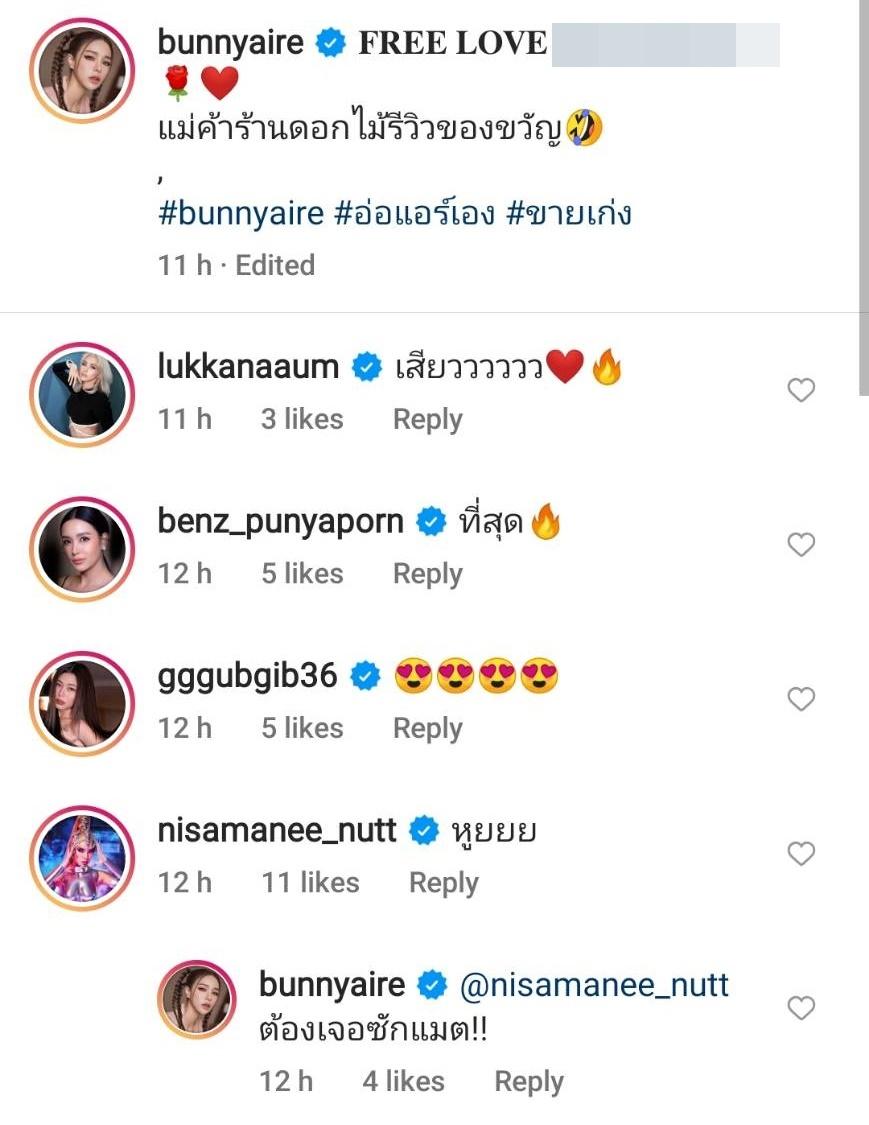
Task: Open gggubgib36's profile avatar
Action: click(x=81, y=701)
